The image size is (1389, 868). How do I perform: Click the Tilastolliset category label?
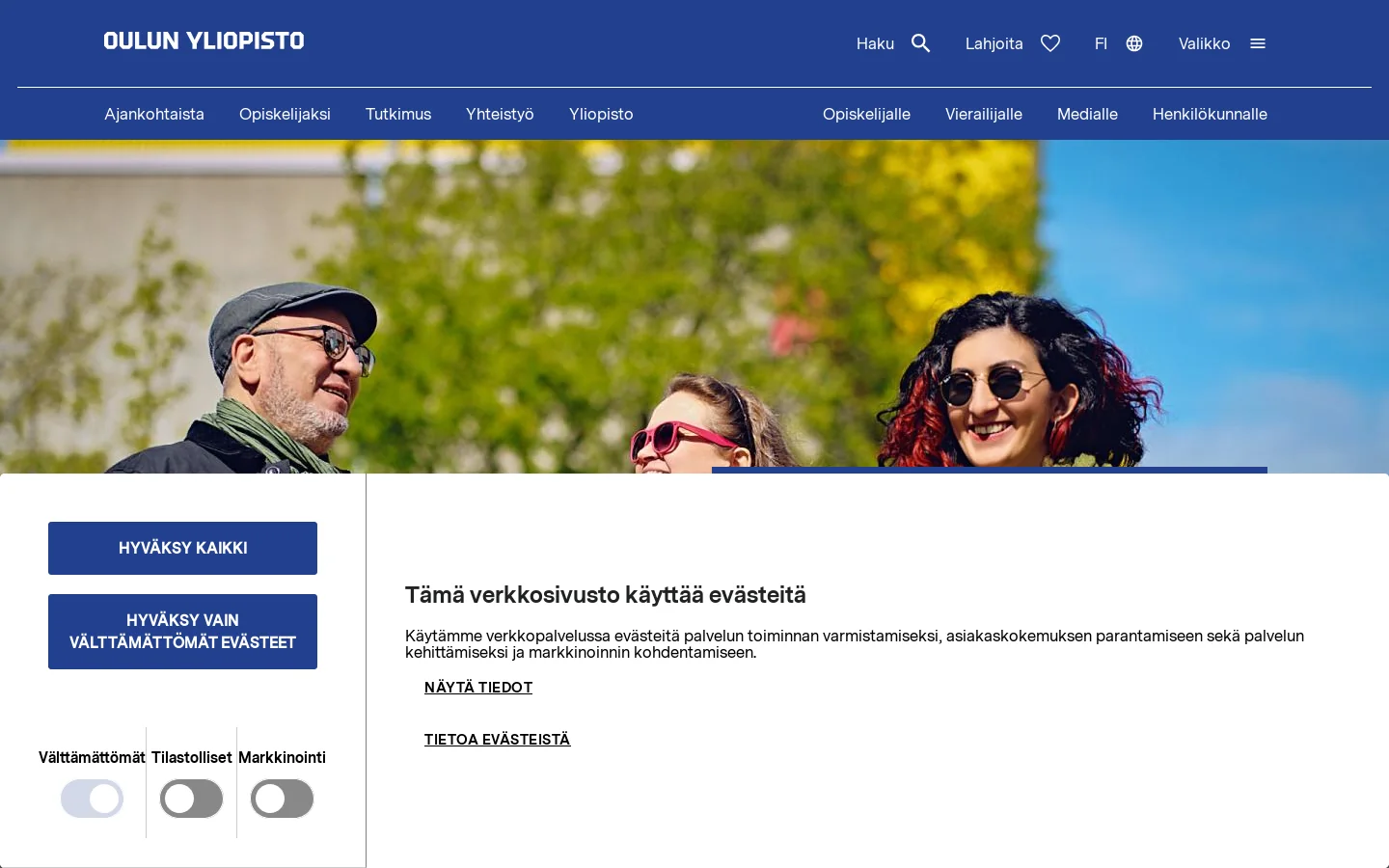pyautogui.click(x=192, y=758)
